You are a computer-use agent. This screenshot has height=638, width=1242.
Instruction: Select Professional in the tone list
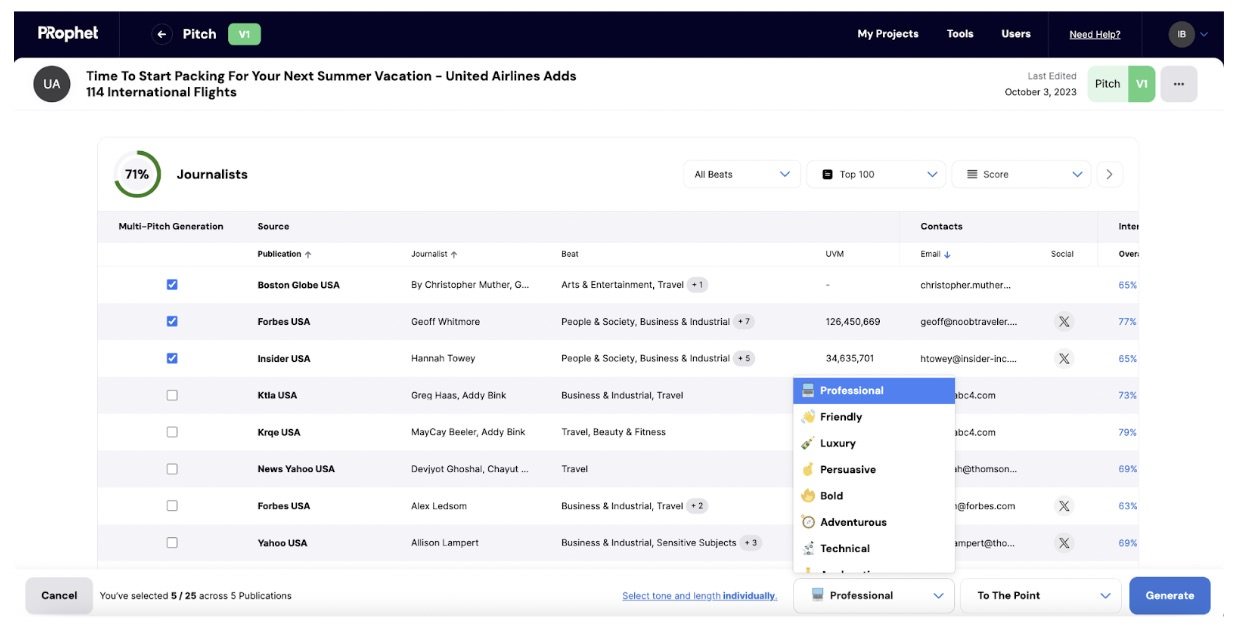coord(874,390)
